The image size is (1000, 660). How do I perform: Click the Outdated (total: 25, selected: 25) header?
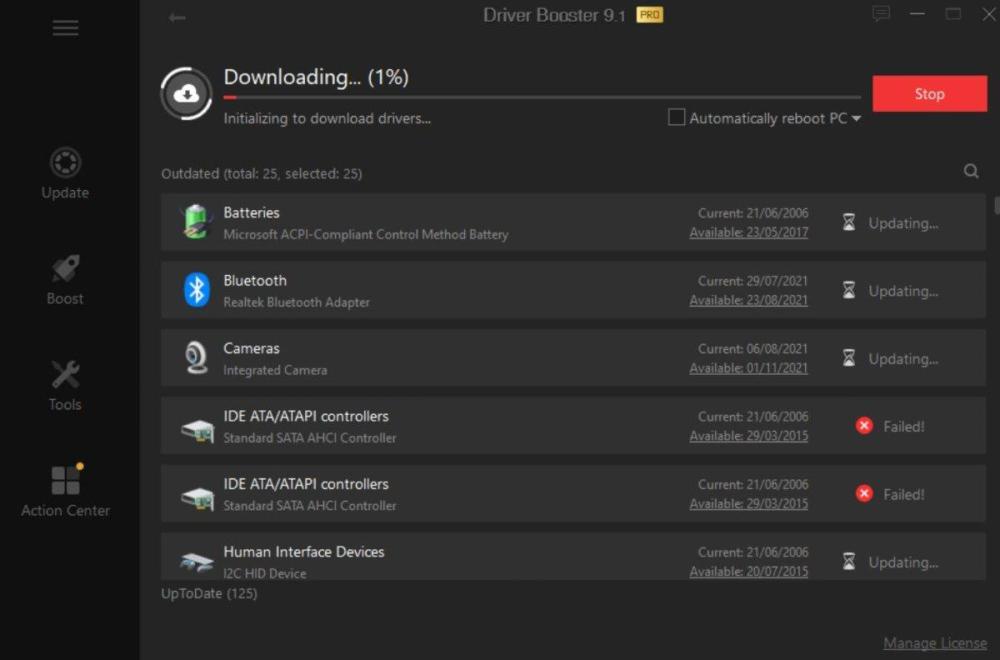pyautogui.click(x=261, y=173)
